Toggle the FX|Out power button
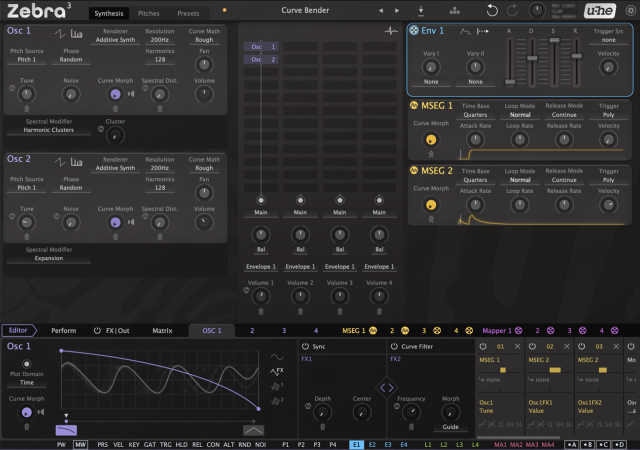The image size is (640, 450). point(97,330)
